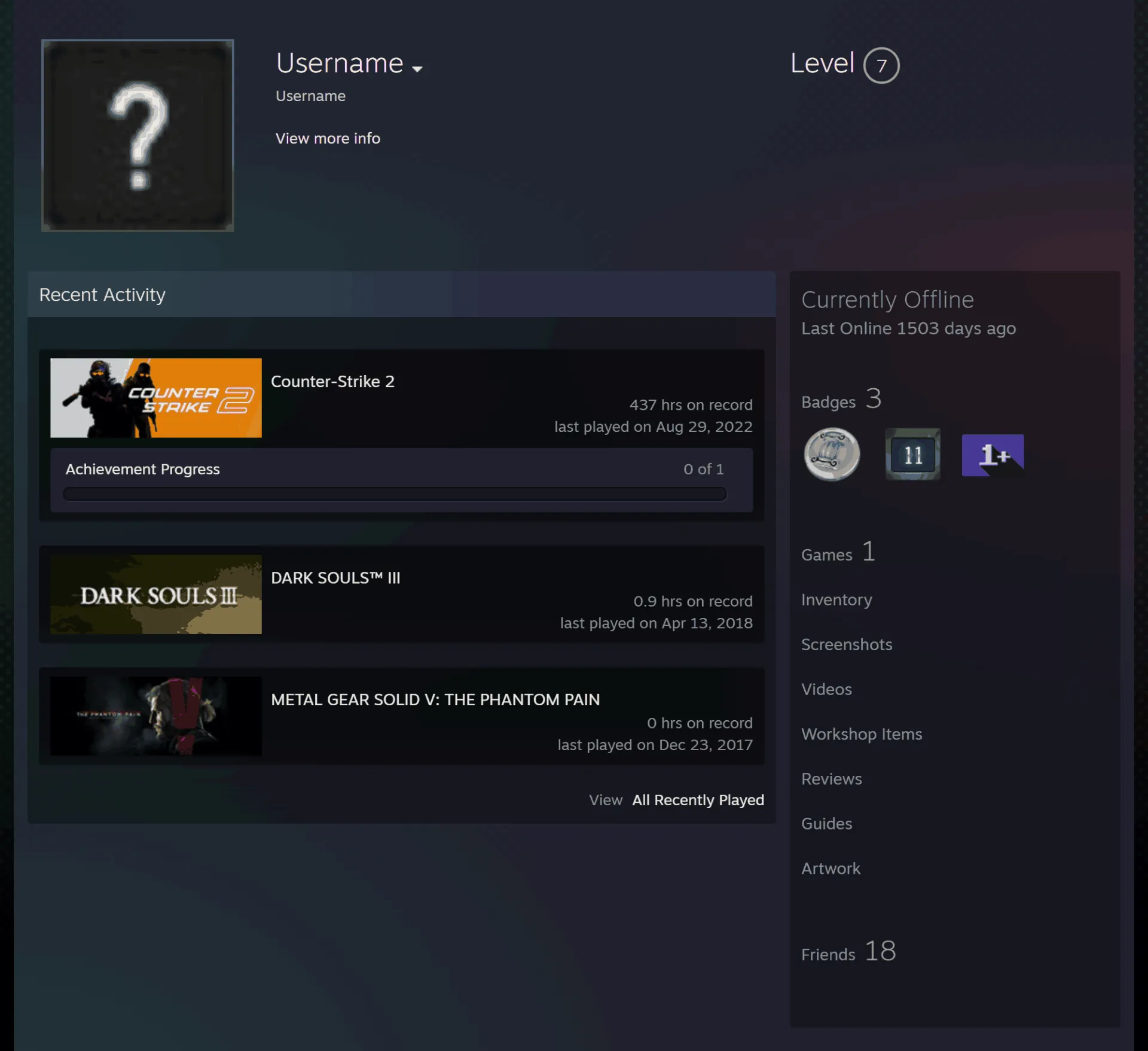Open the Inventory link
Image resolution: width=1148 pixels, height=1051 pixels.
click(x=836, y=599)
